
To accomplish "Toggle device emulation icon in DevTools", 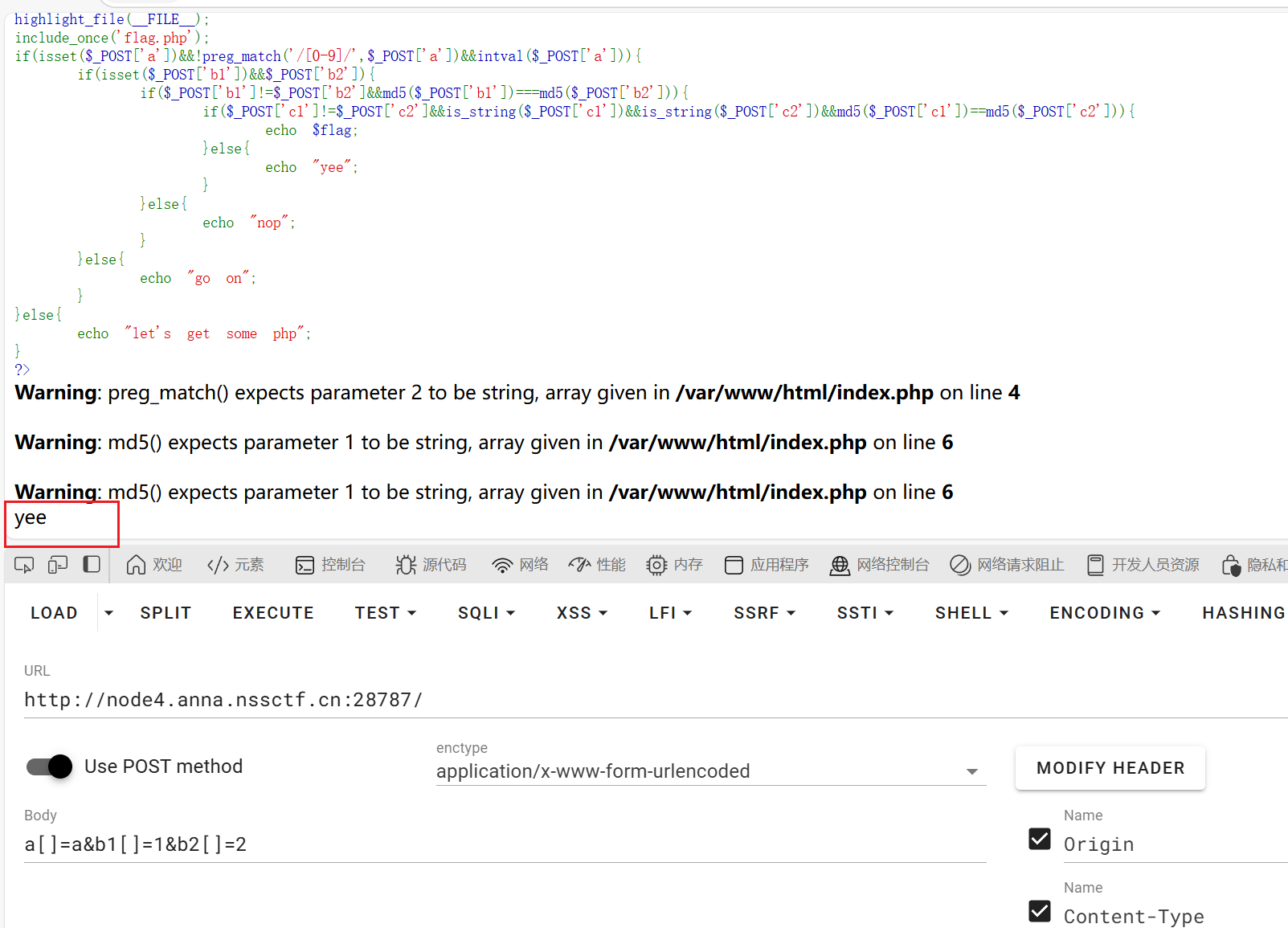I will (58, 565).
